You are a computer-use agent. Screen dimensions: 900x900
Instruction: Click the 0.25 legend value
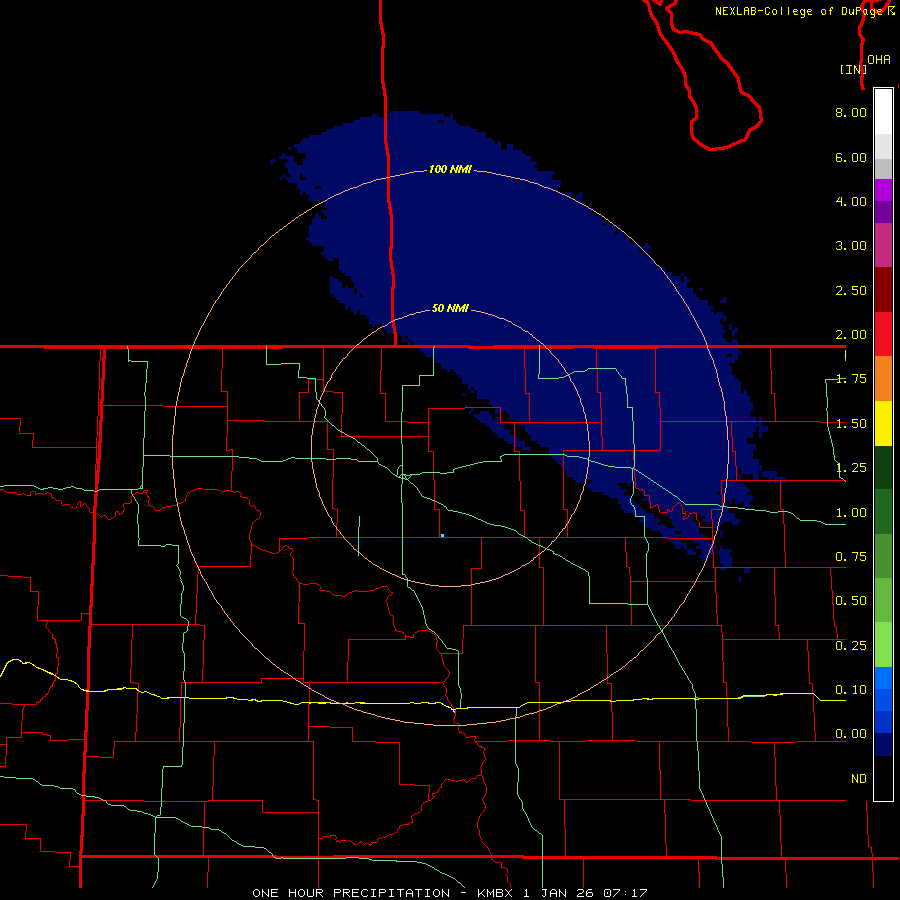(851, 646)
